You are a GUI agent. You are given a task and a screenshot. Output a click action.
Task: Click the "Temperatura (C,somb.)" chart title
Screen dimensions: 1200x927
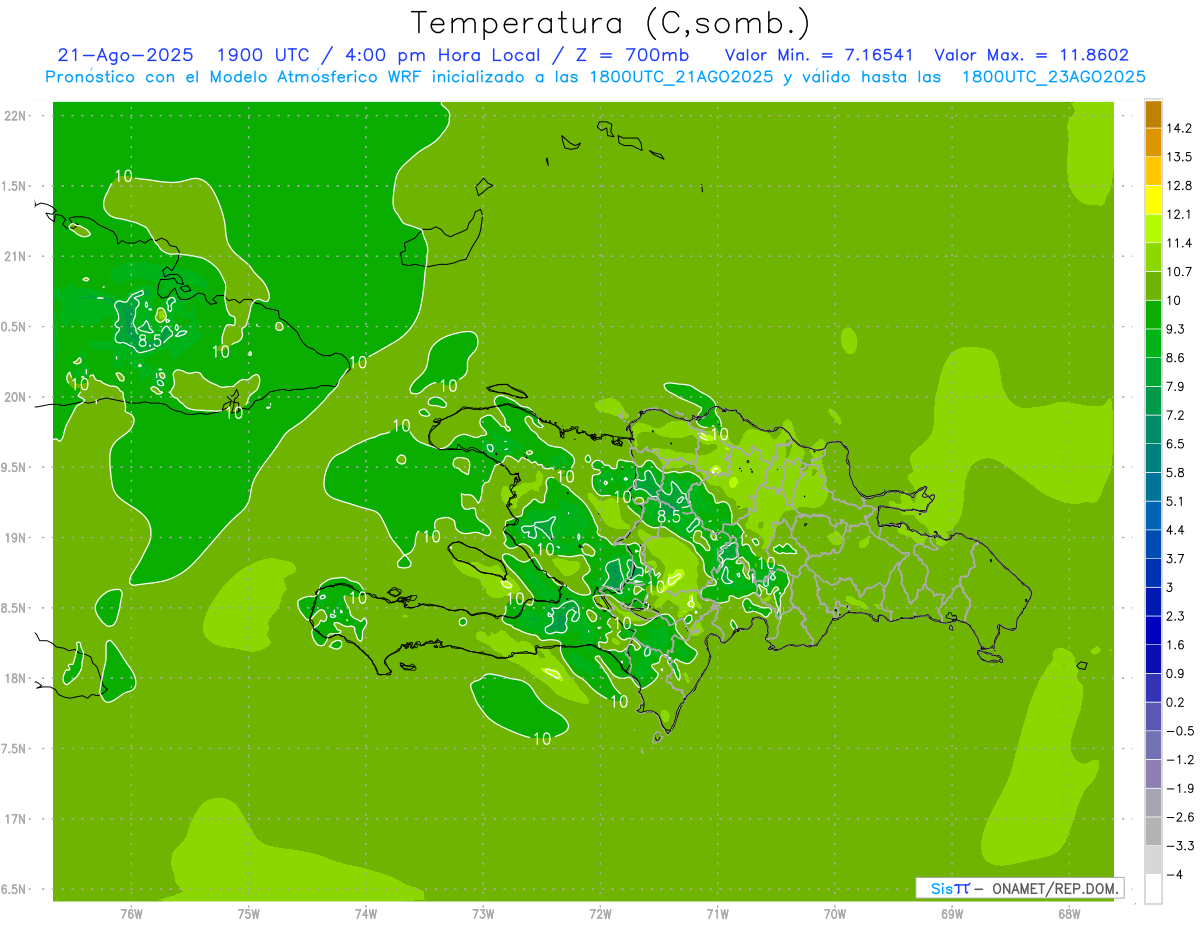610,23
